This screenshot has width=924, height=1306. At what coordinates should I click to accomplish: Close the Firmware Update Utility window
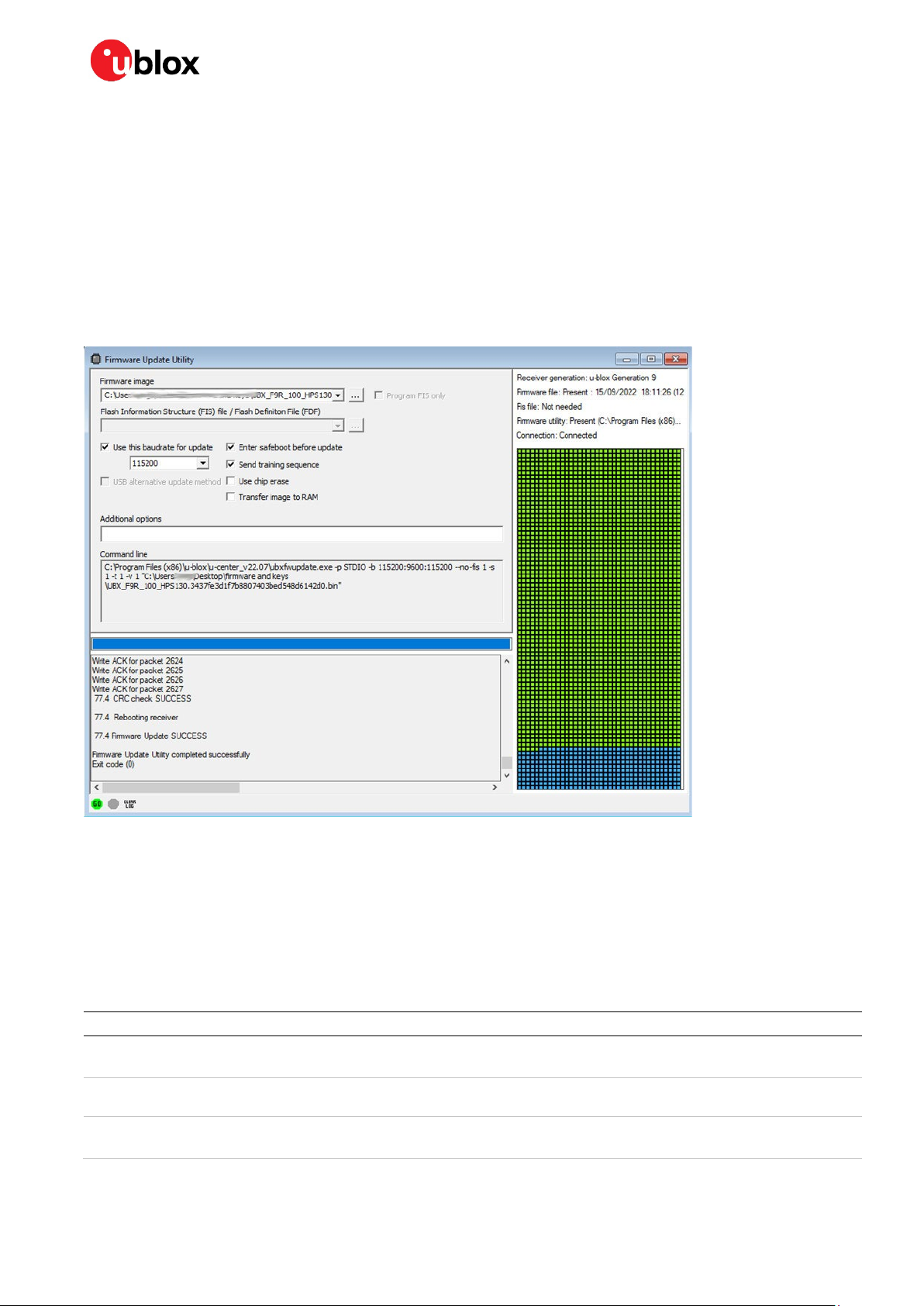676,360
